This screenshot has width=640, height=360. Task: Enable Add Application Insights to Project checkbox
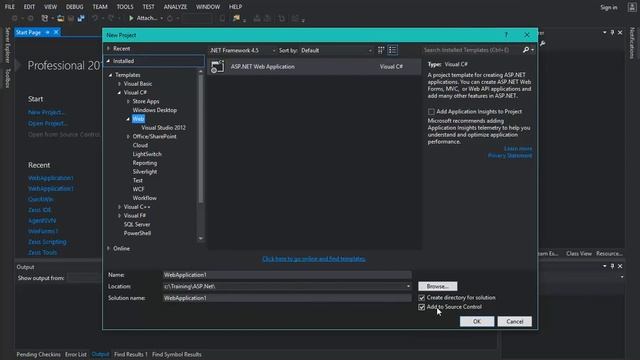[431, 111]
